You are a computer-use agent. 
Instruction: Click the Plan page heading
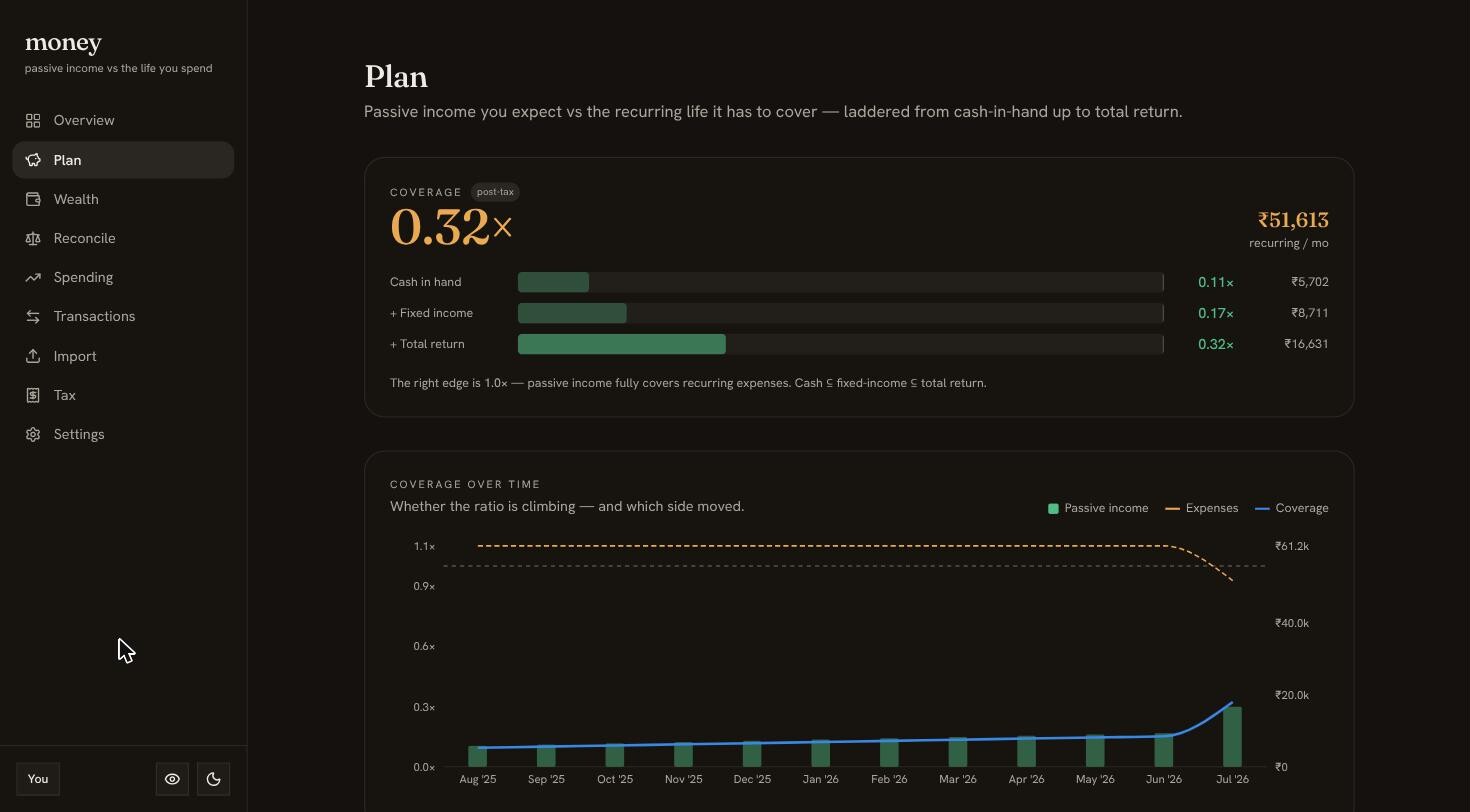tap(396, 77)
